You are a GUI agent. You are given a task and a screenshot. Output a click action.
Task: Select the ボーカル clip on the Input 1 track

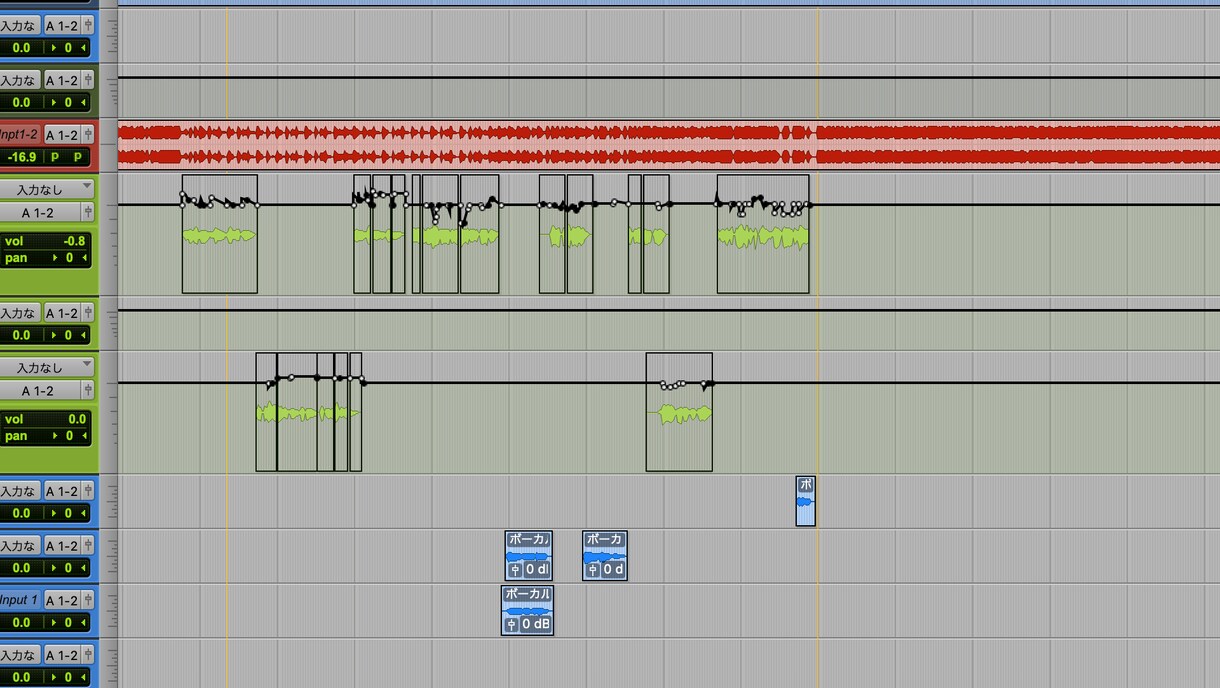tap(527, 610)
